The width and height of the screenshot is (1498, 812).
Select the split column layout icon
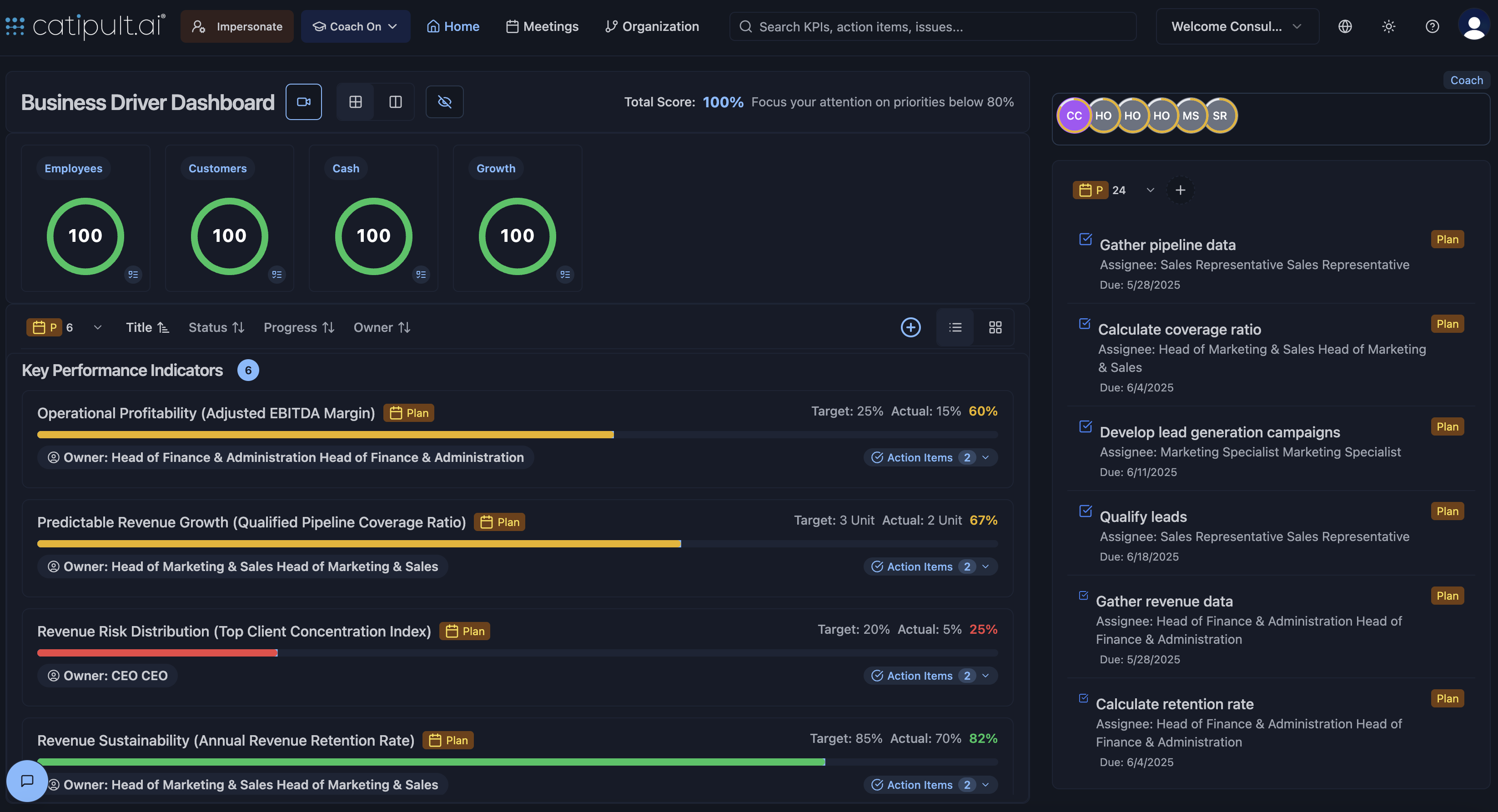pyautogui.click(x=395, y=102)
